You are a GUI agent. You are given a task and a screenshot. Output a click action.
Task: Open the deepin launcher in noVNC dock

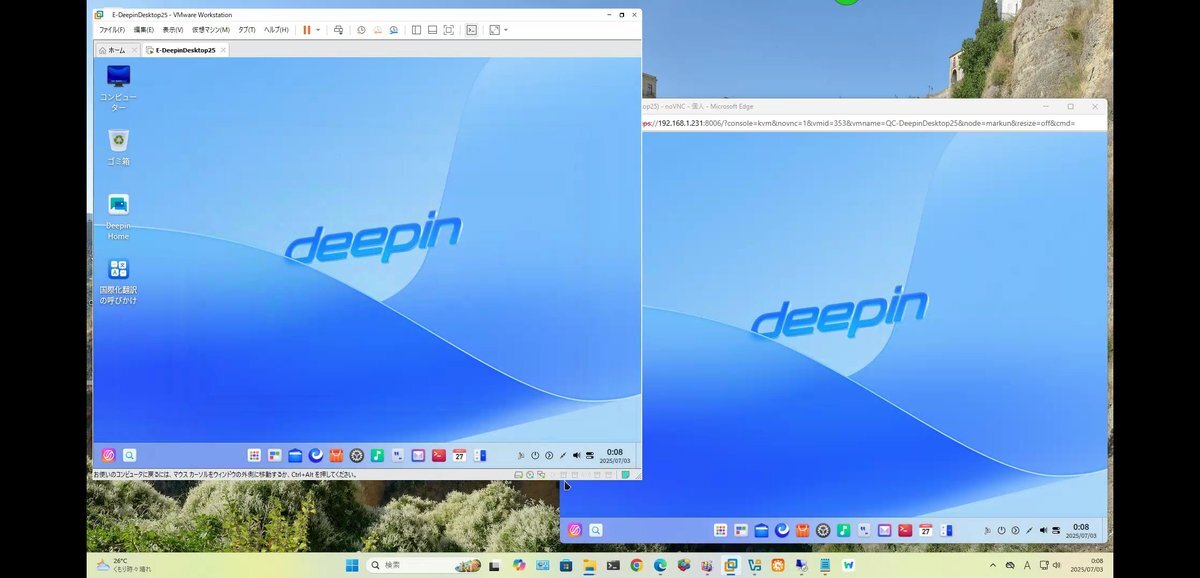[x=575, y=530]
